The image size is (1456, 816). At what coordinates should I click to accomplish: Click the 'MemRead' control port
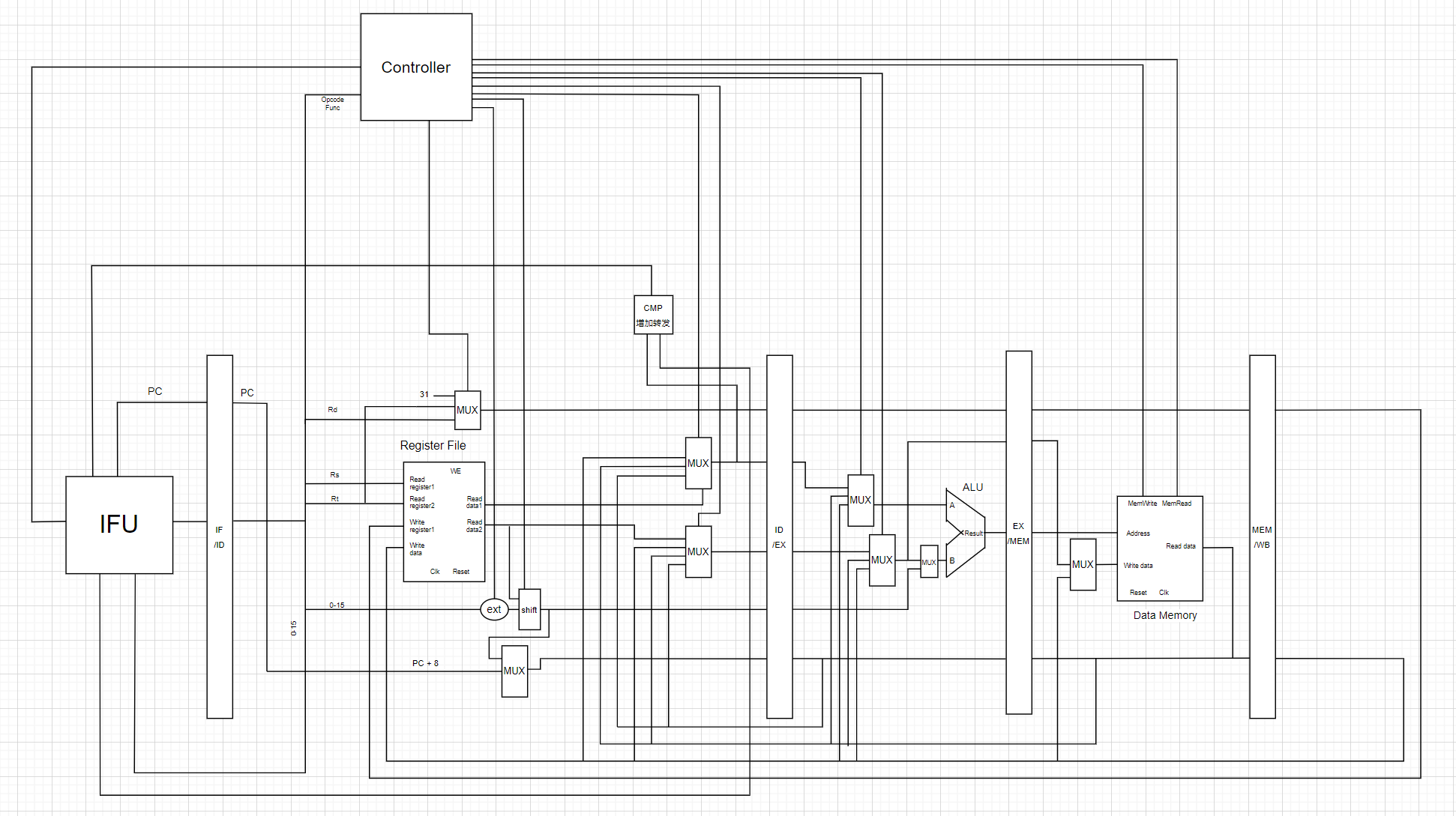1177,504
